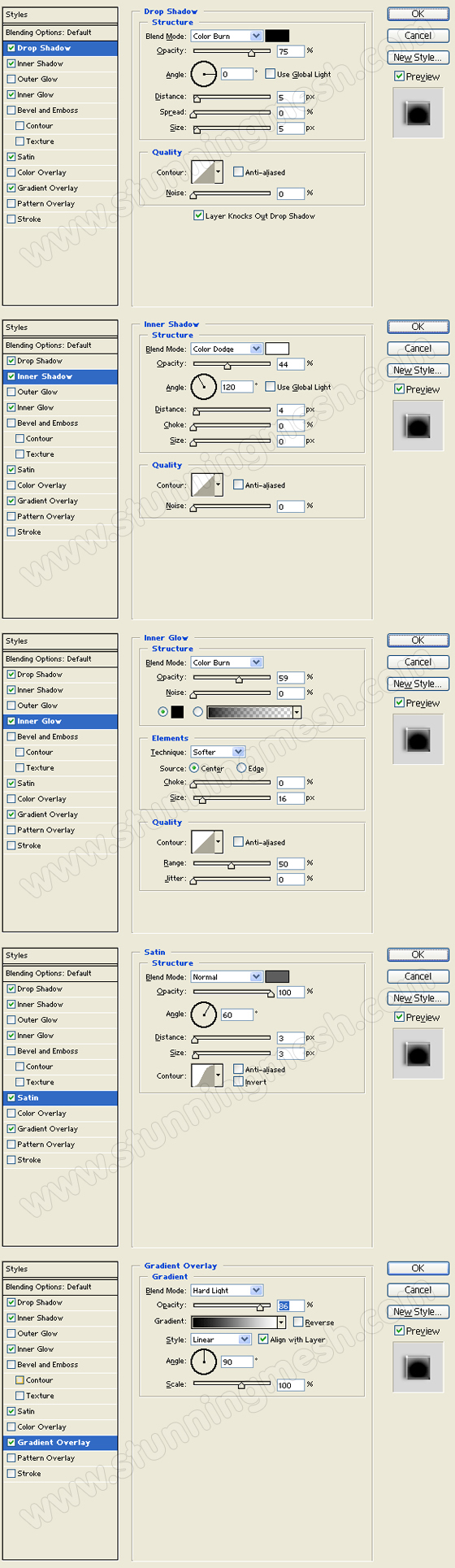Click the Drop Shadow angle dial set to 0
Screen dimensions: 455x1568
[204, 74]
